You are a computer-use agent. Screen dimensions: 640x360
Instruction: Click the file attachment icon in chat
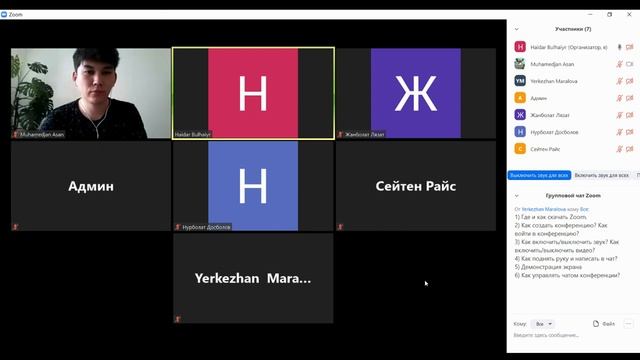596,324
